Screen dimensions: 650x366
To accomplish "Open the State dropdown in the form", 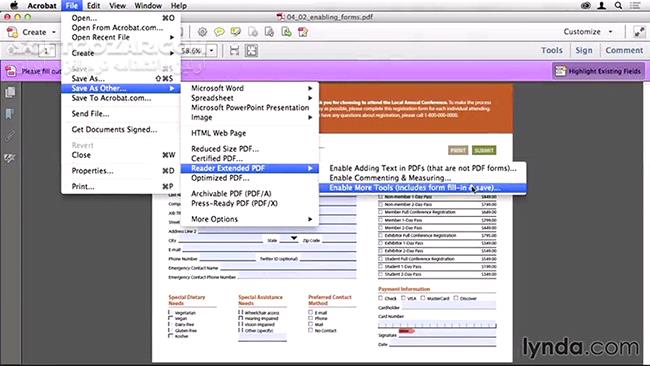I will [293, 238].
